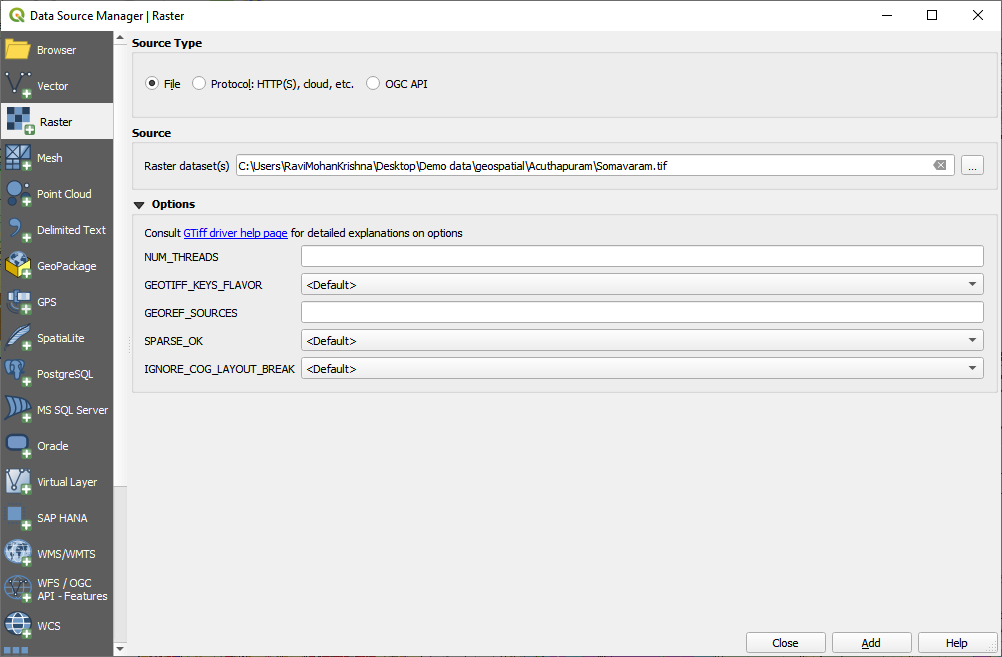Click the Close button
Image resolution: width=1002 pixels, height=657 pixels.
click(x=785, y=643)
